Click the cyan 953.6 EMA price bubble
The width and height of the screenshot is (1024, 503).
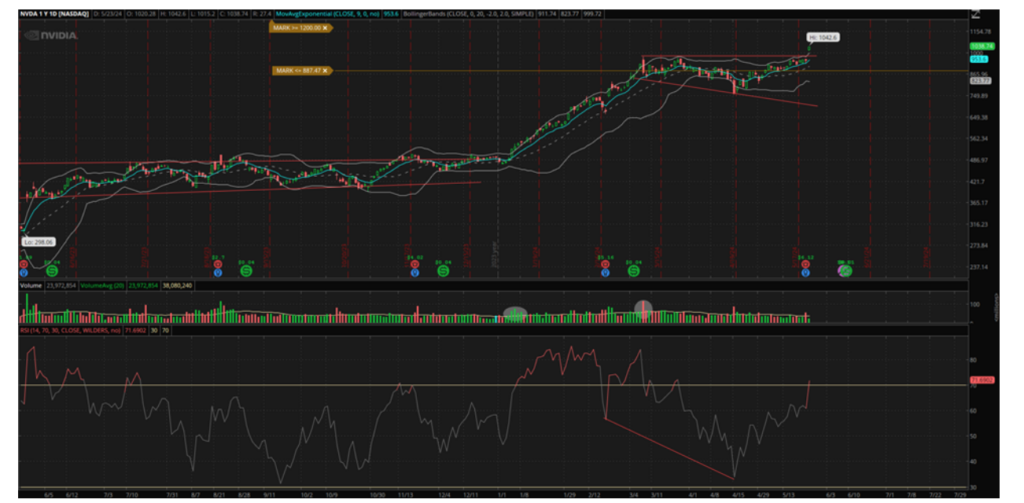click(979, 59)
